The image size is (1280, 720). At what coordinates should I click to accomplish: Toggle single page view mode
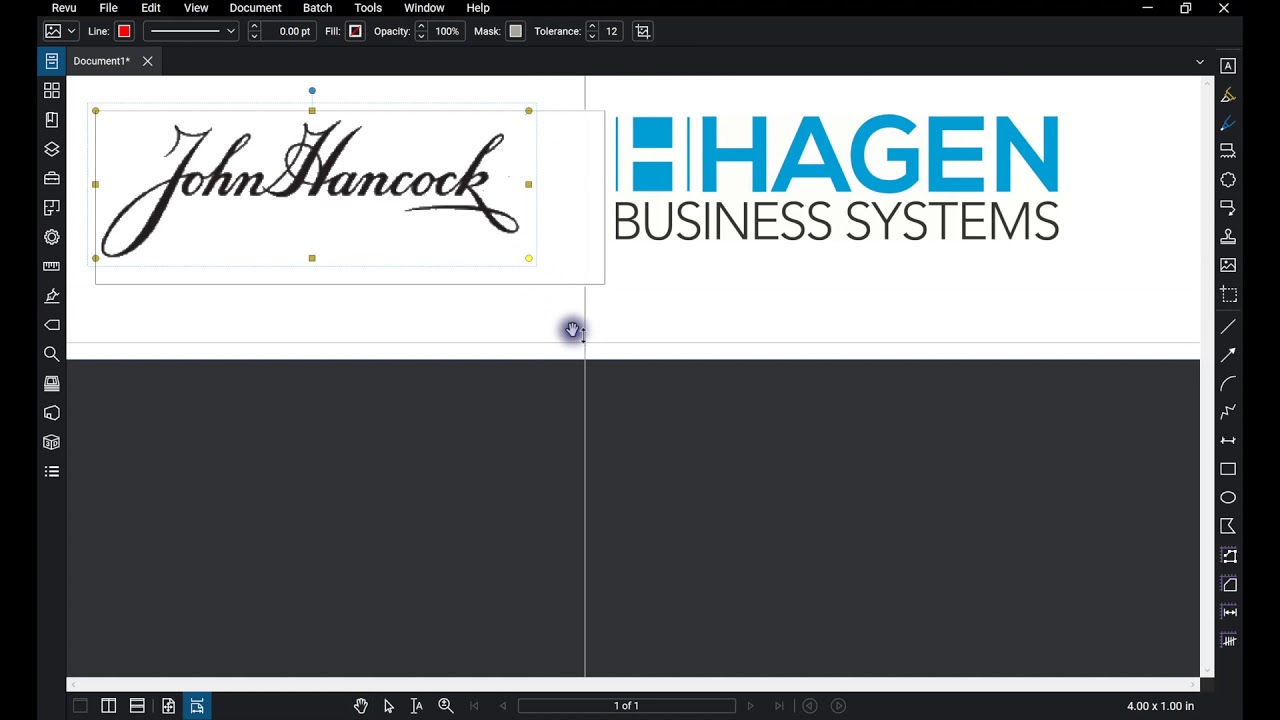click(x=80, y=706)
